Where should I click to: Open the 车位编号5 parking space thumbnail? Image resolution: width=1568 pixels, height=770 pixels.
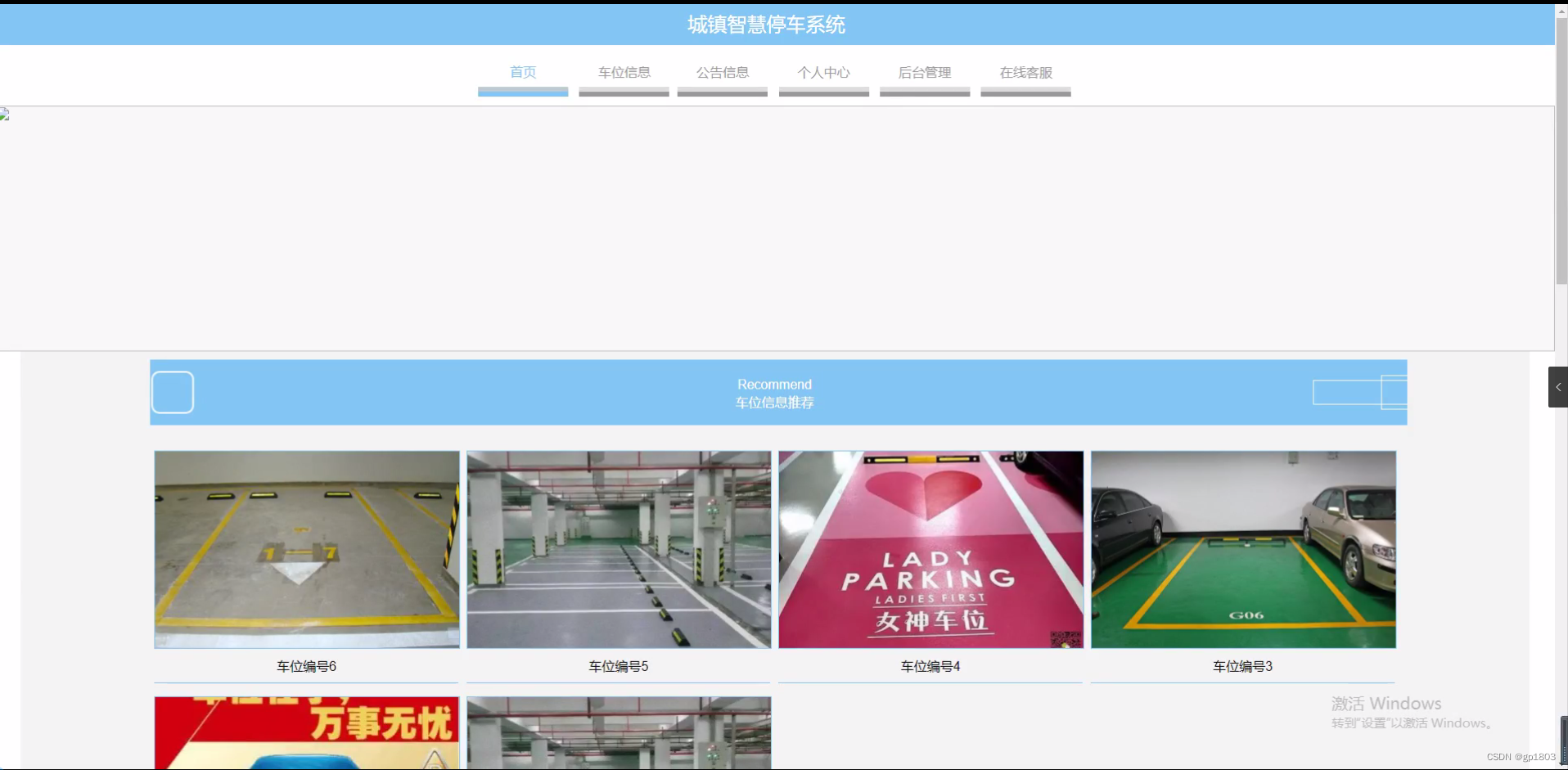[619, 550]
